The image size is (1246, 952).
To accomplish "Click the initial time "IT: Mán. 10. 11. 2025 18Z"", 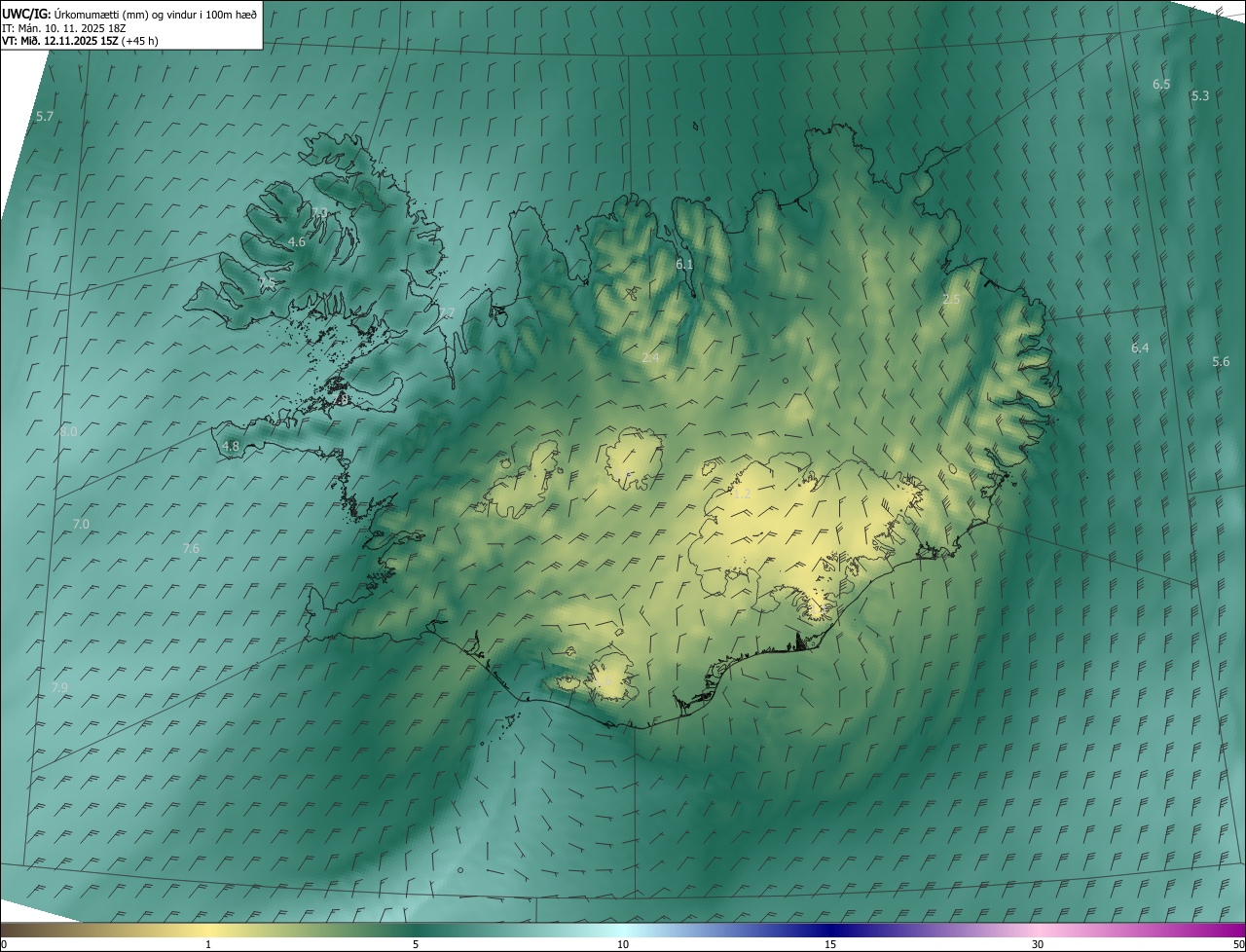I will click(65, 28).
